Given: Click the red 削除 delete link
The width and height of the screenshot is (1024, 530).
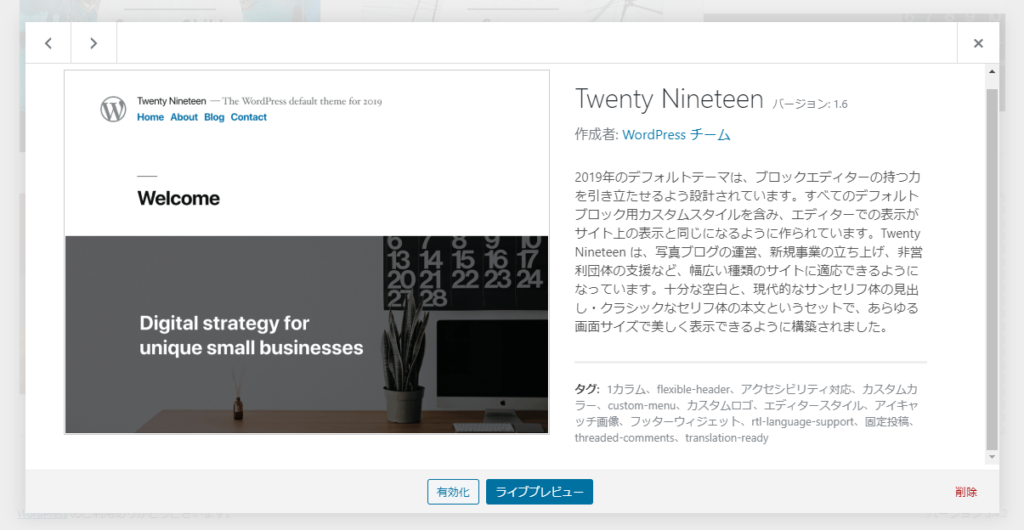Looking at the screenshot, I should click(966, 492).
